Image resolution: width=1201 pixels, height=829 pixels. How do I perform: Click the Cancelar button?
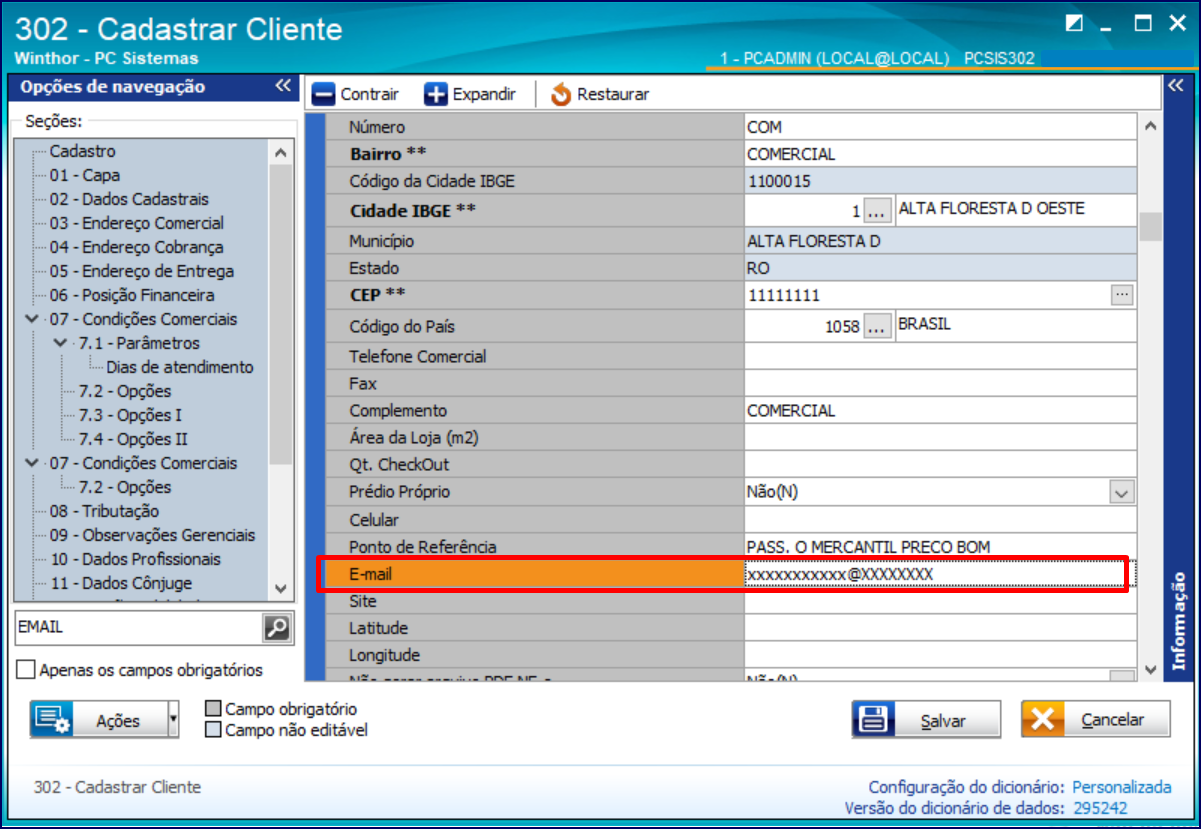click(x=1095, y=720)
